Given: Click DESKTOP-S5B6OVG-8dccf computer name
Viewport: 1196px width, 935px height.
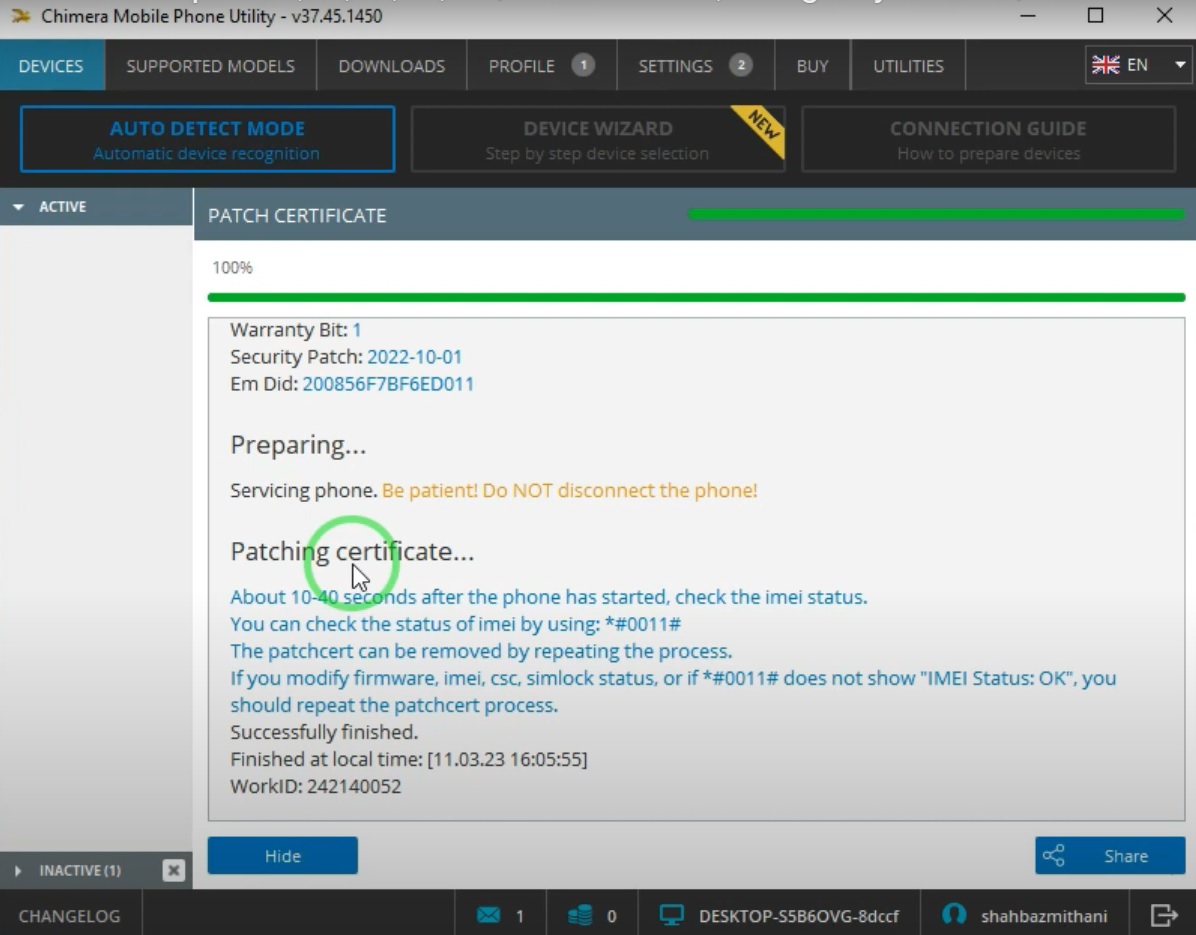Looking at the screenshot, I should pyautogui.click(x=799, y=915).
